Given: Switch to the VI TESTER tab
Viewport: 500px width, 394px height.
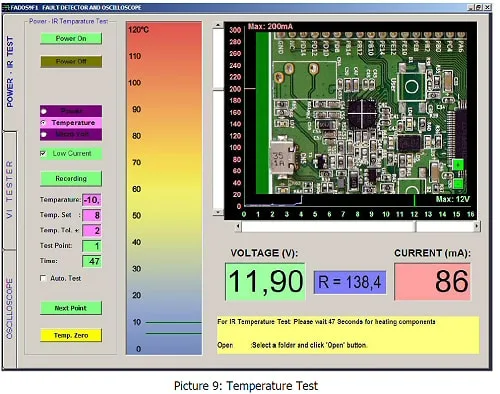Looking at the screenshot, I should [10, 190].
